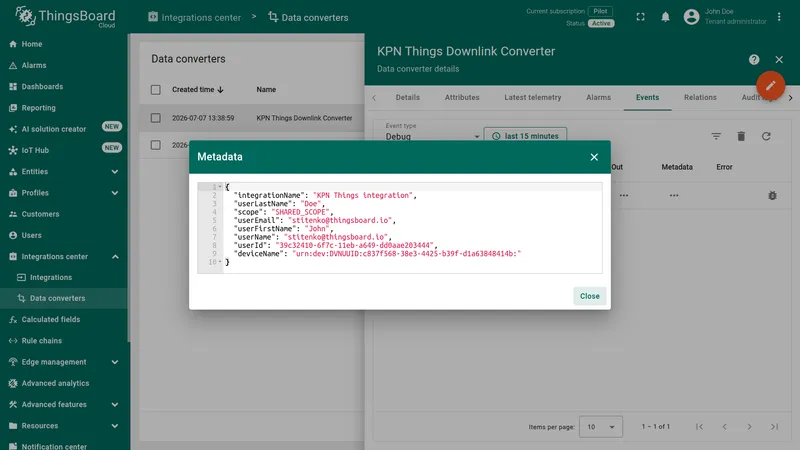
Task: Go to the first events page
Action: point(699,427)
